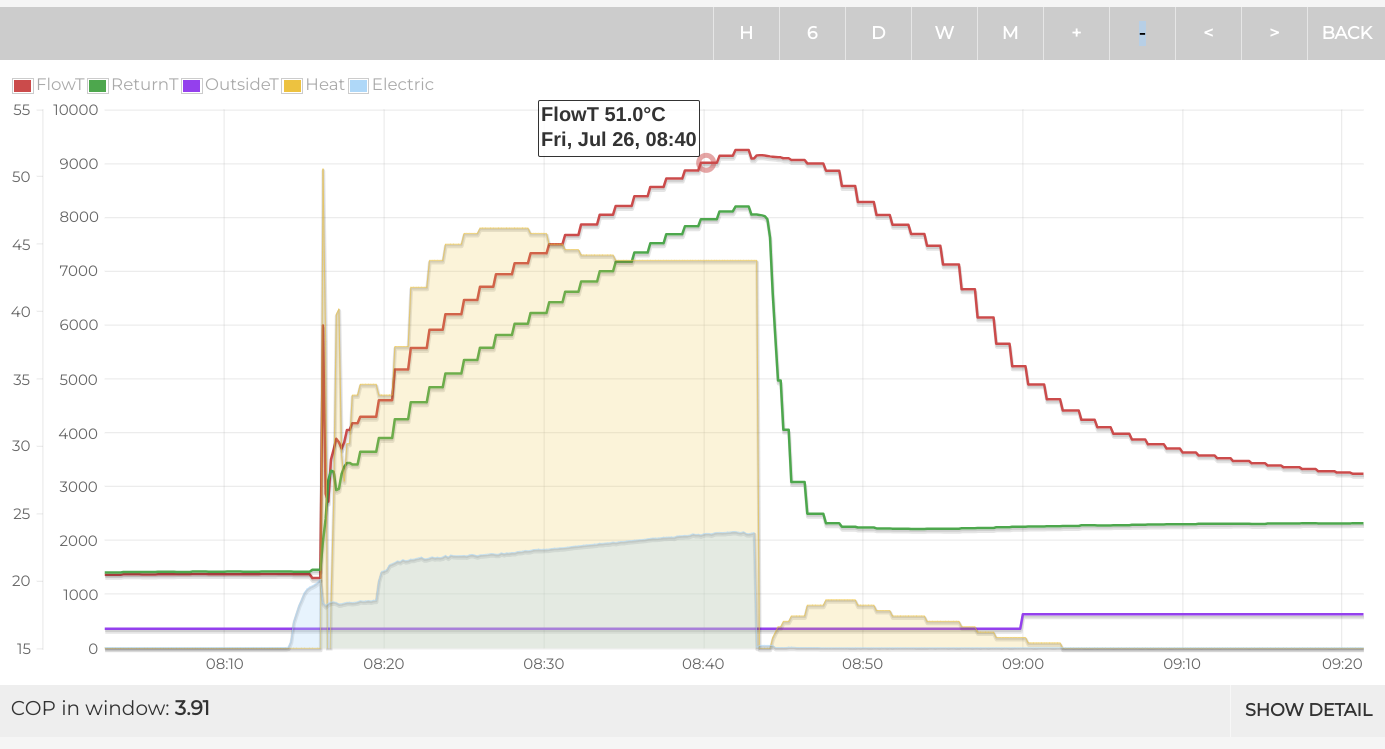Image resolution: width=1385 pixels, height=749 pixels.
Task: Click the 08:50 time axis label
Action: click(x=862, y=664)
